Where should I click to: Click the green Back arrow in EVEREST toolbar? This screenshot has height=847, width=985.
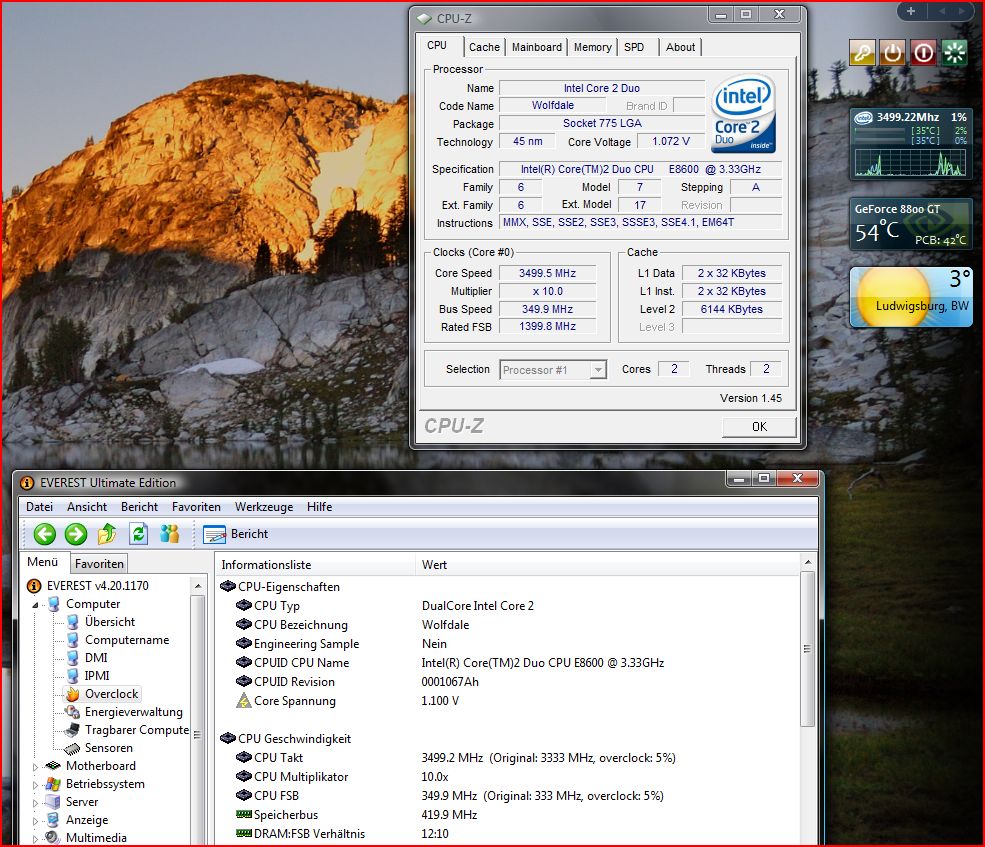(x=45, y=534)
